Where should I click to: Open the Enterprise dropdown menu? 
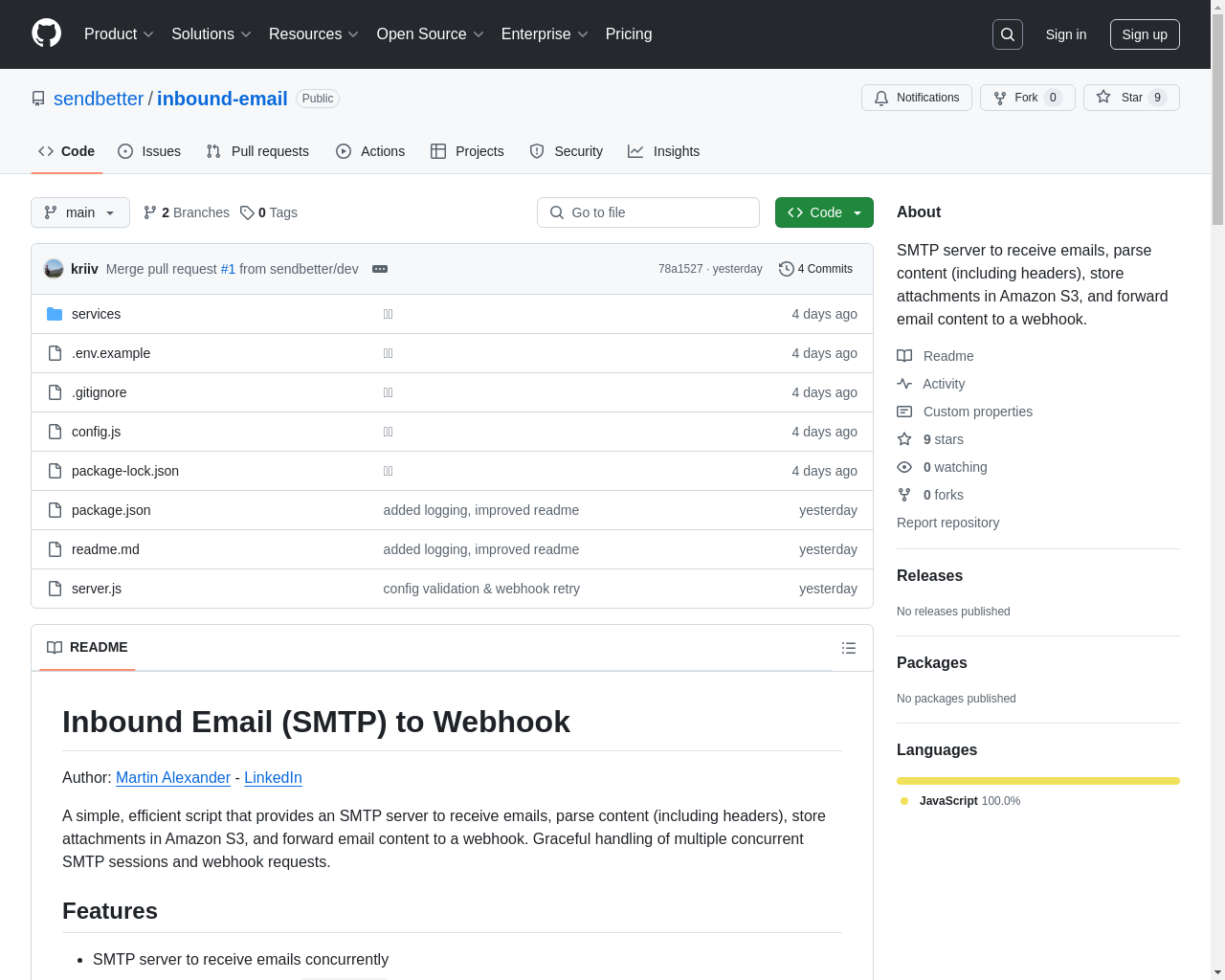[545, 34]
